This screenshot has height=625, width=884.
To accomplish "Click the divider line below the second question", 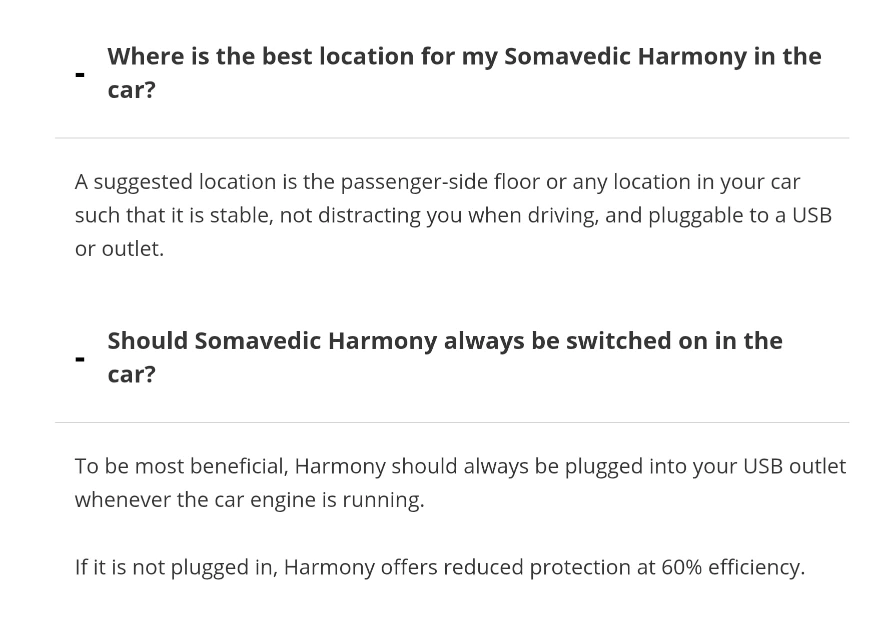I will [x=452, y=422].
